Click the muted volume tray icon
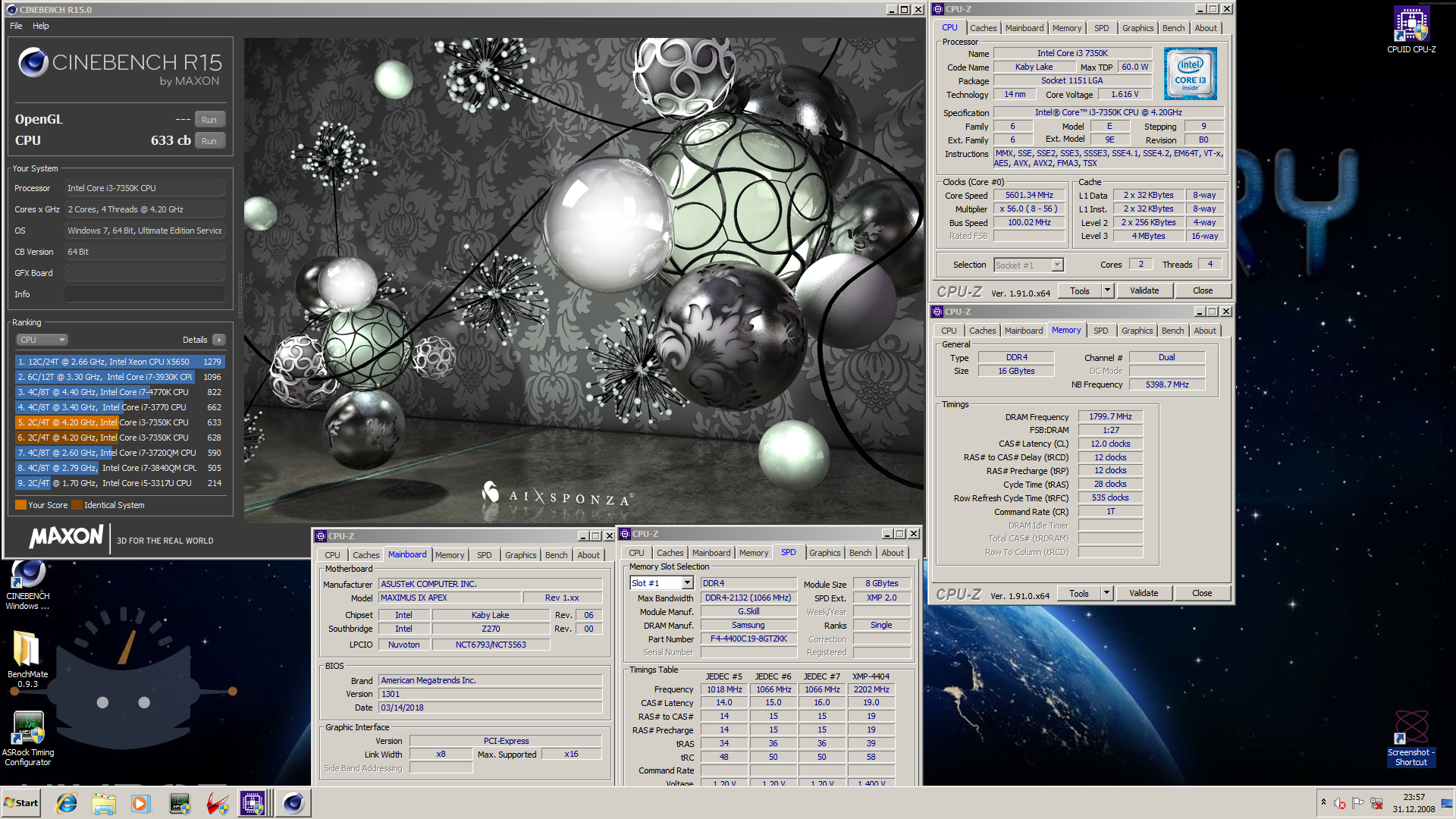 [1340, 803]
